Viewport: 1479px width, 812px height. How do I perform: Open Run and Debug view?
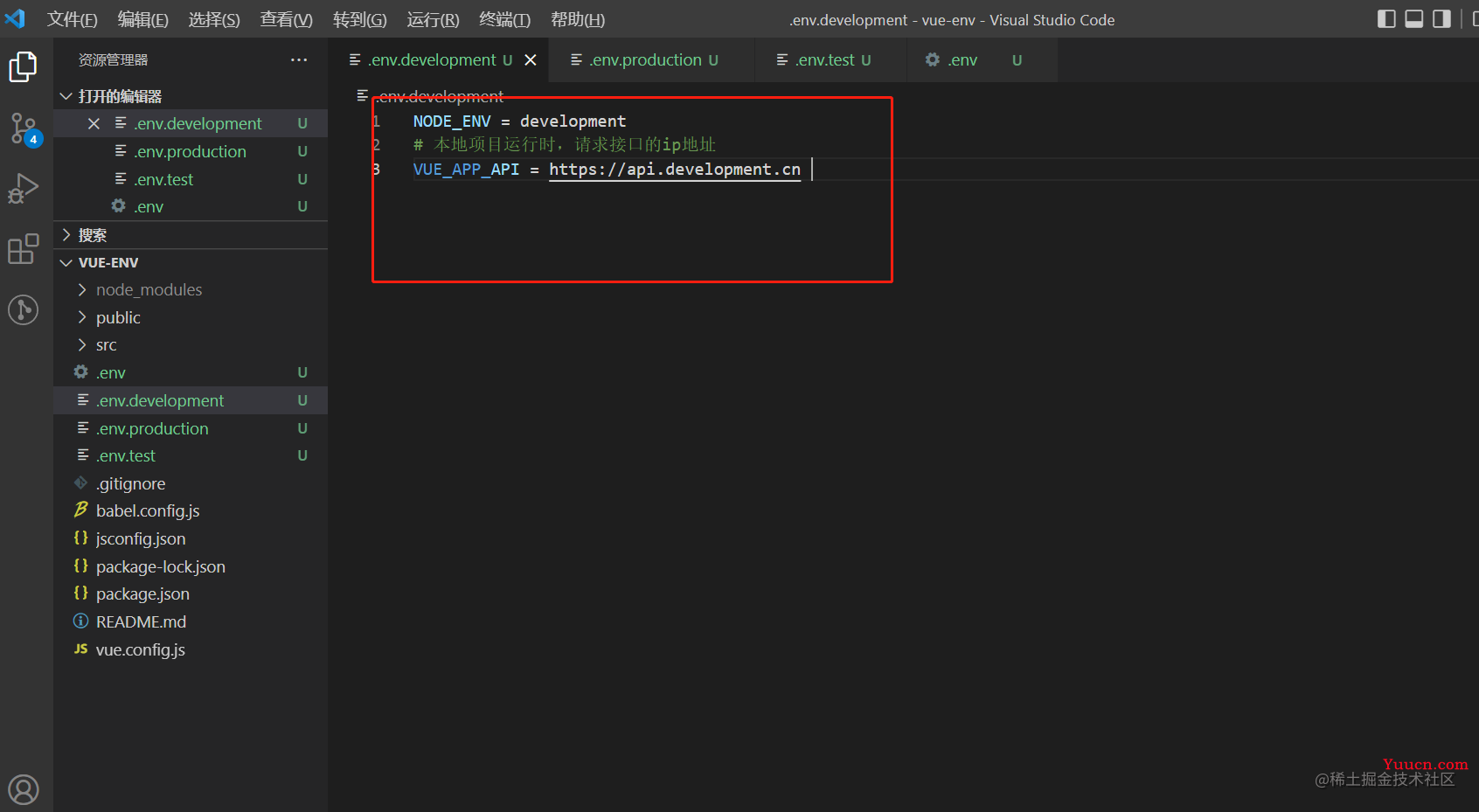pyautogui.click(x=23, y=189)
